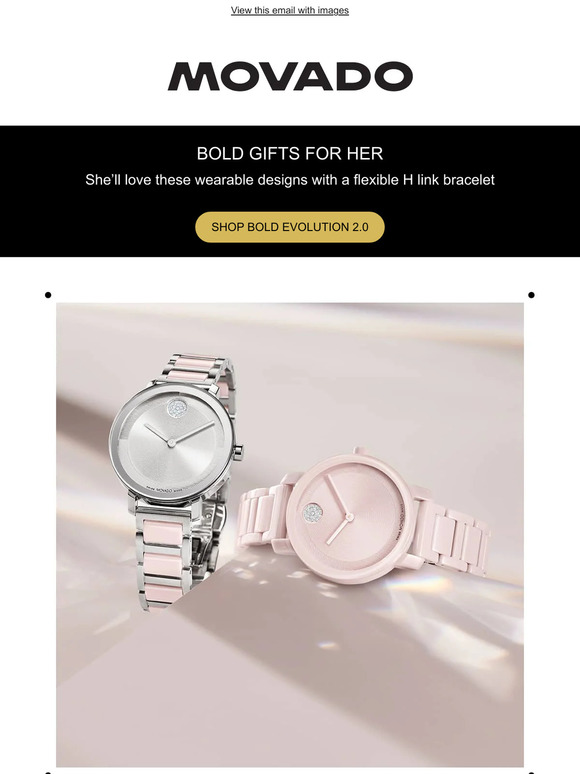This screenshot has height=774, width=580.
Task: Click the MOVADO logo
Action: coord(290,77)
